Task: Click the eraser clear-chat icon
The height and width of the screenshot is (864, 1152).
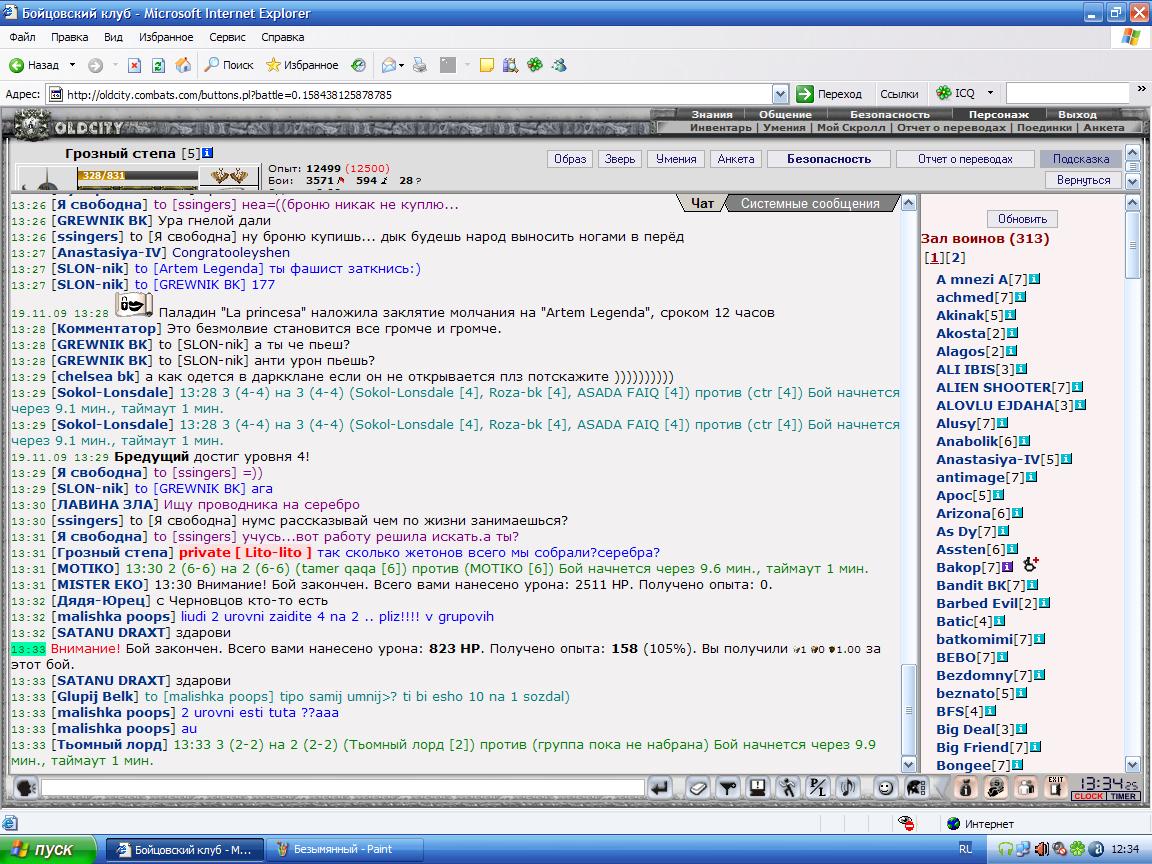Action: pyautogui.click(x=698, y=788)
